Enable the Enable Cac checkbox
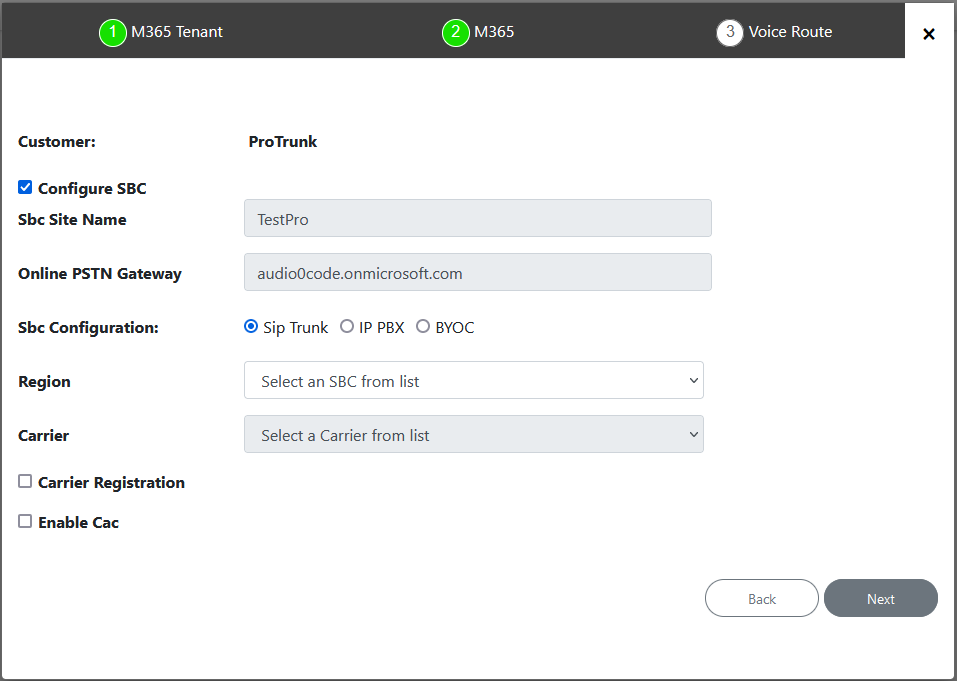 (x=24, y=521)
